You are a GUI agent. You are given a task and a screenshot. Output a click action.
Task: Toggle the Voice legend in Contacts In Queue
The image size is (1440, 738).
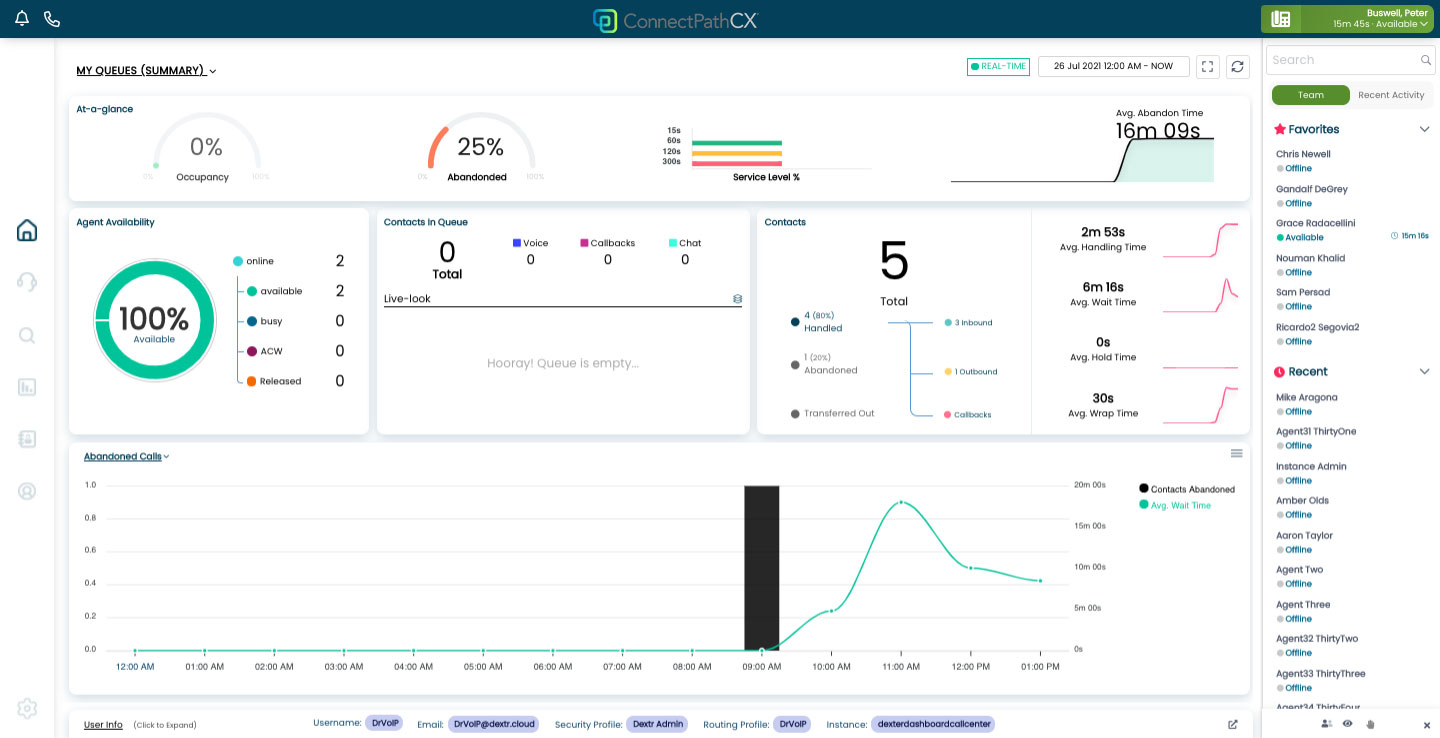pyautogui.click(x=531, y=243)
